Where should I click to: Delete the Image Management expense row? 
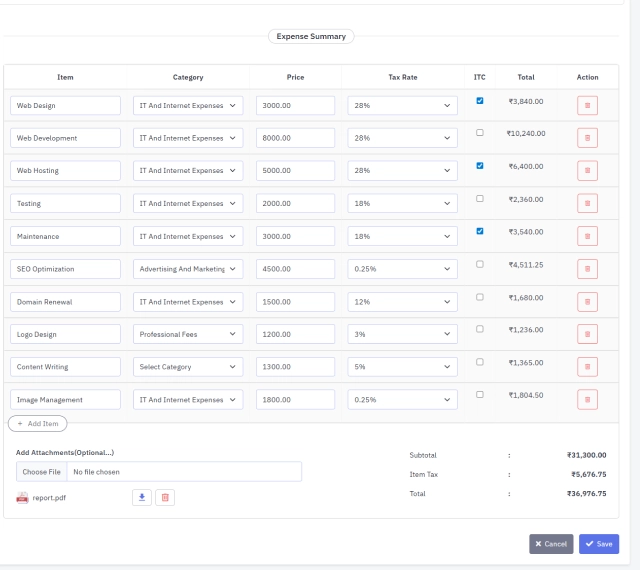587,399
